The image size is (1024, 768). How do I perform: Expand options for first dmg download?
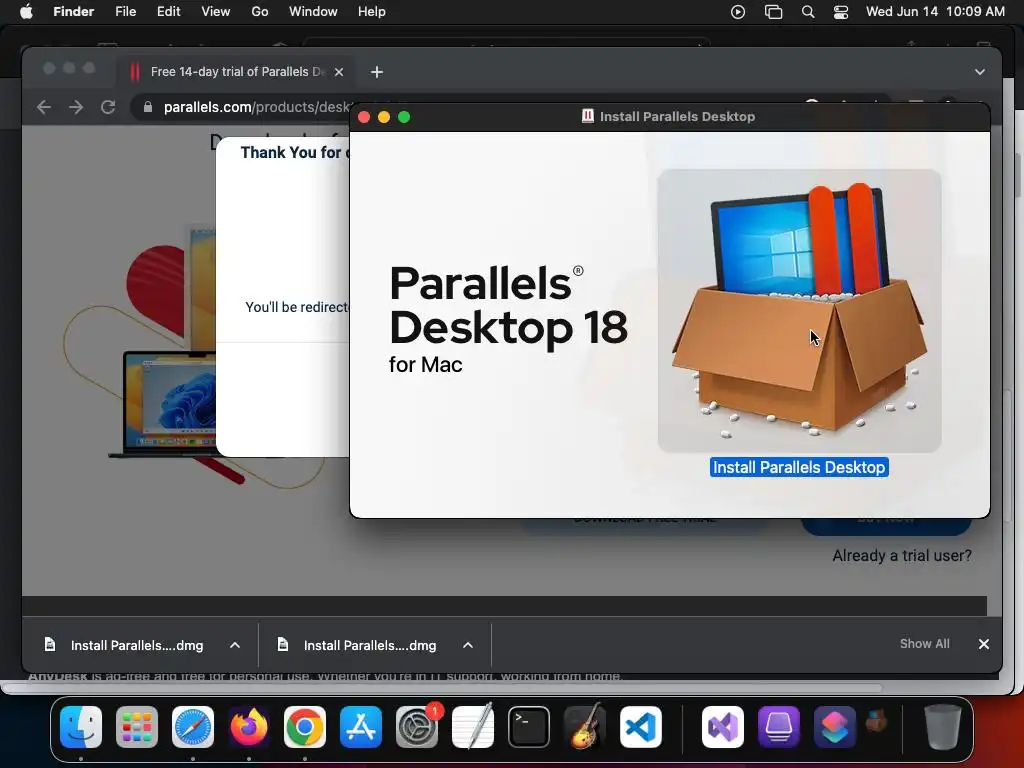click(x=235, y=645)
